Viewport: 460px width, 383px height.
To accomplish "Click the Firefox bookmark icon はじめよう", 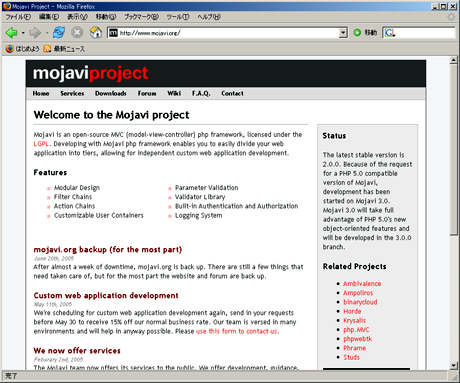I will pos(22,49).
